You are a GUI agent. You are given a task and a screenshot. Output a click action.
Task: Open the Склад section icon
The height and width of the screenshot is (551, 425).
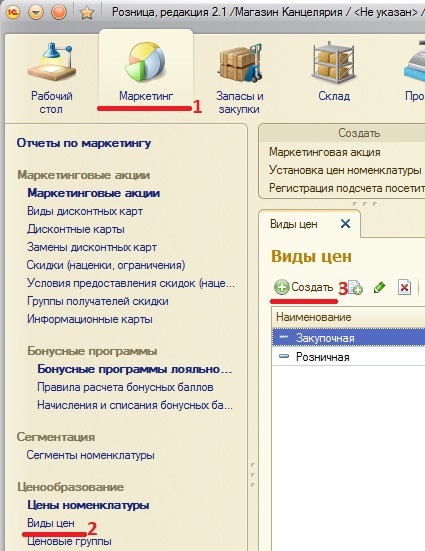tap(334, 62)
